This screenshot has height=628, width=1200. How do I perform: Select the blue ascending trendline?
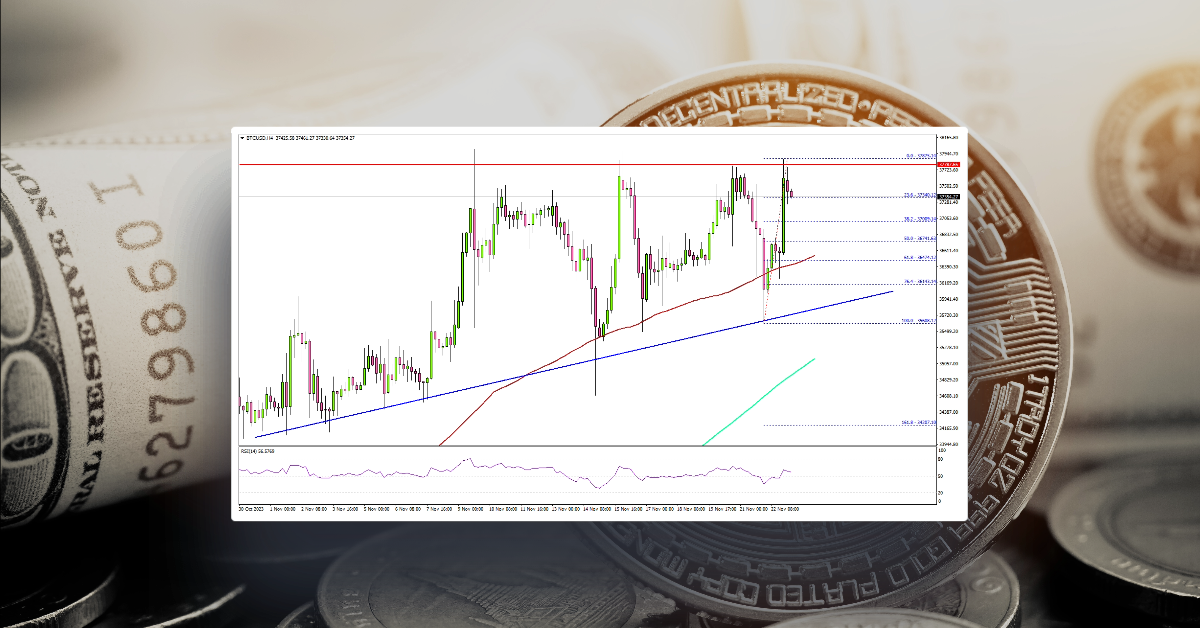(600, 356)
